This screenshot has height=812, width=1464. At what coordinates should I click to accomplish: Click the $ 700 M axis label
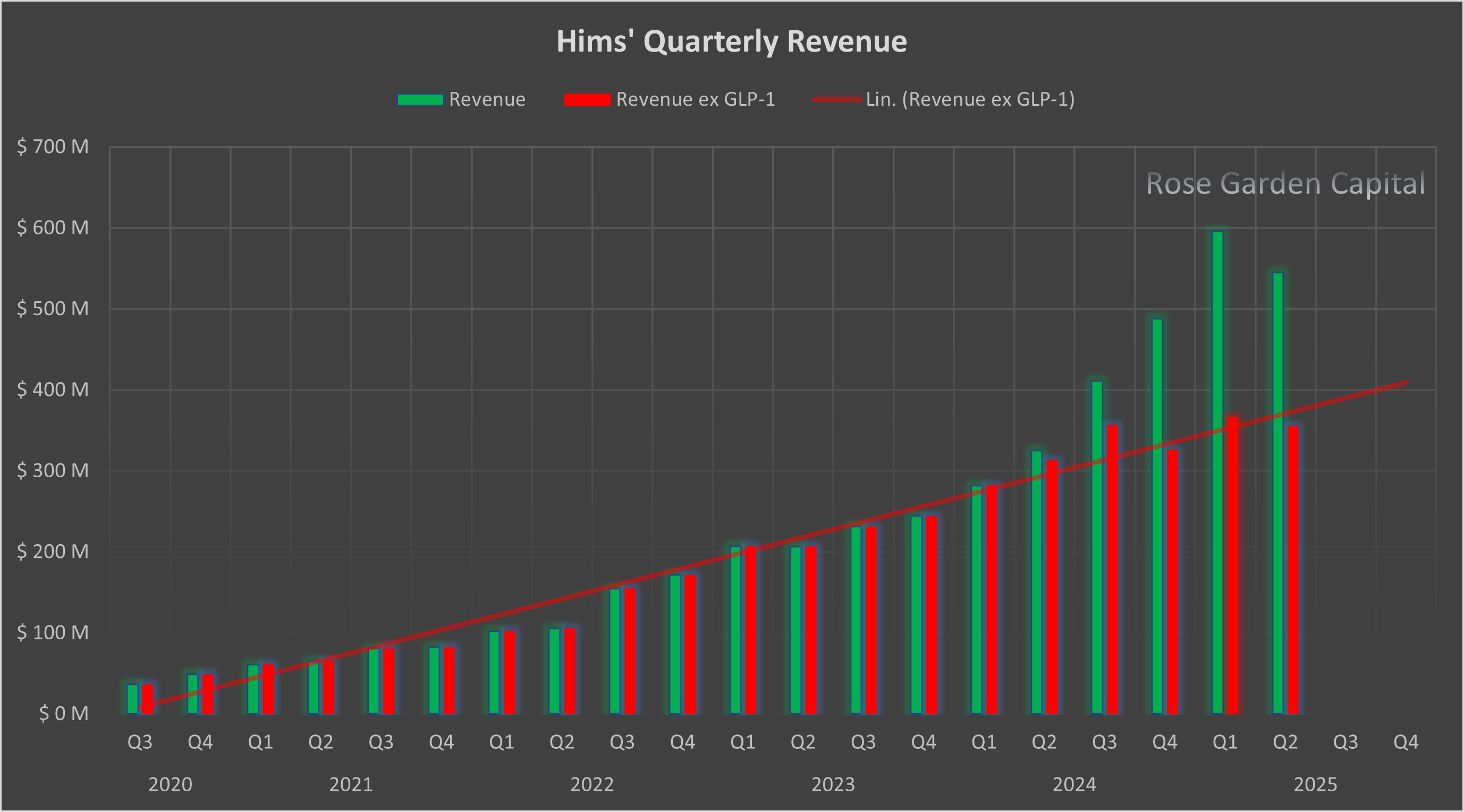tap(52, 147)
